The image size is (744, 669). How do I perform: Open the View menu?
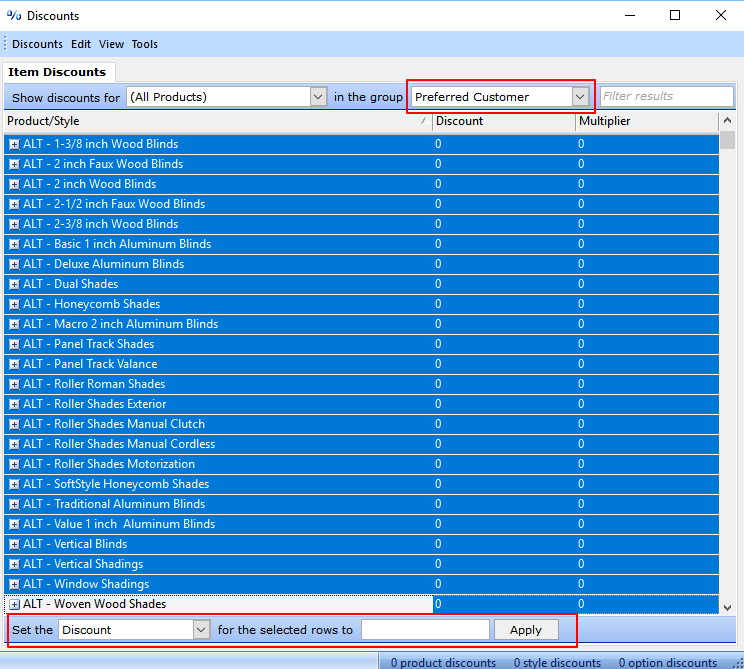[111, 44]
